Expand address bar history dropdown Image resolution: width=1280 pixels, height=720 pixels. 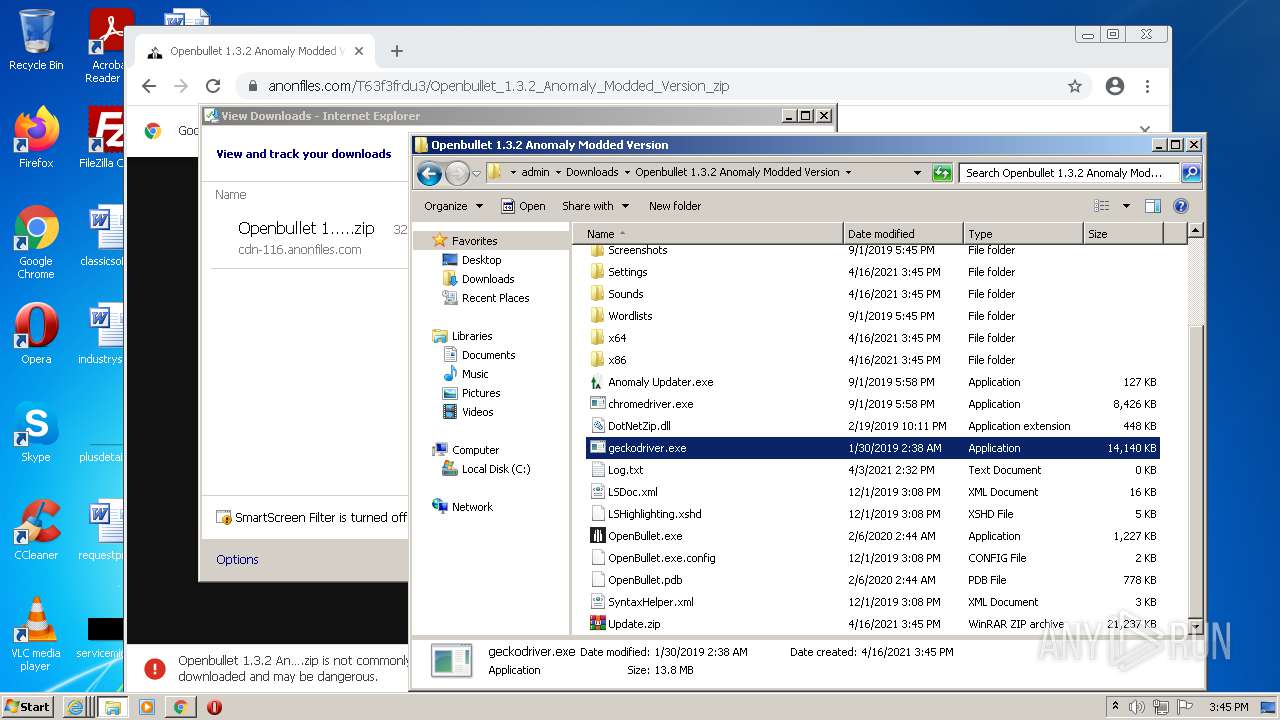pyautogui.click(x=917, y=173)
